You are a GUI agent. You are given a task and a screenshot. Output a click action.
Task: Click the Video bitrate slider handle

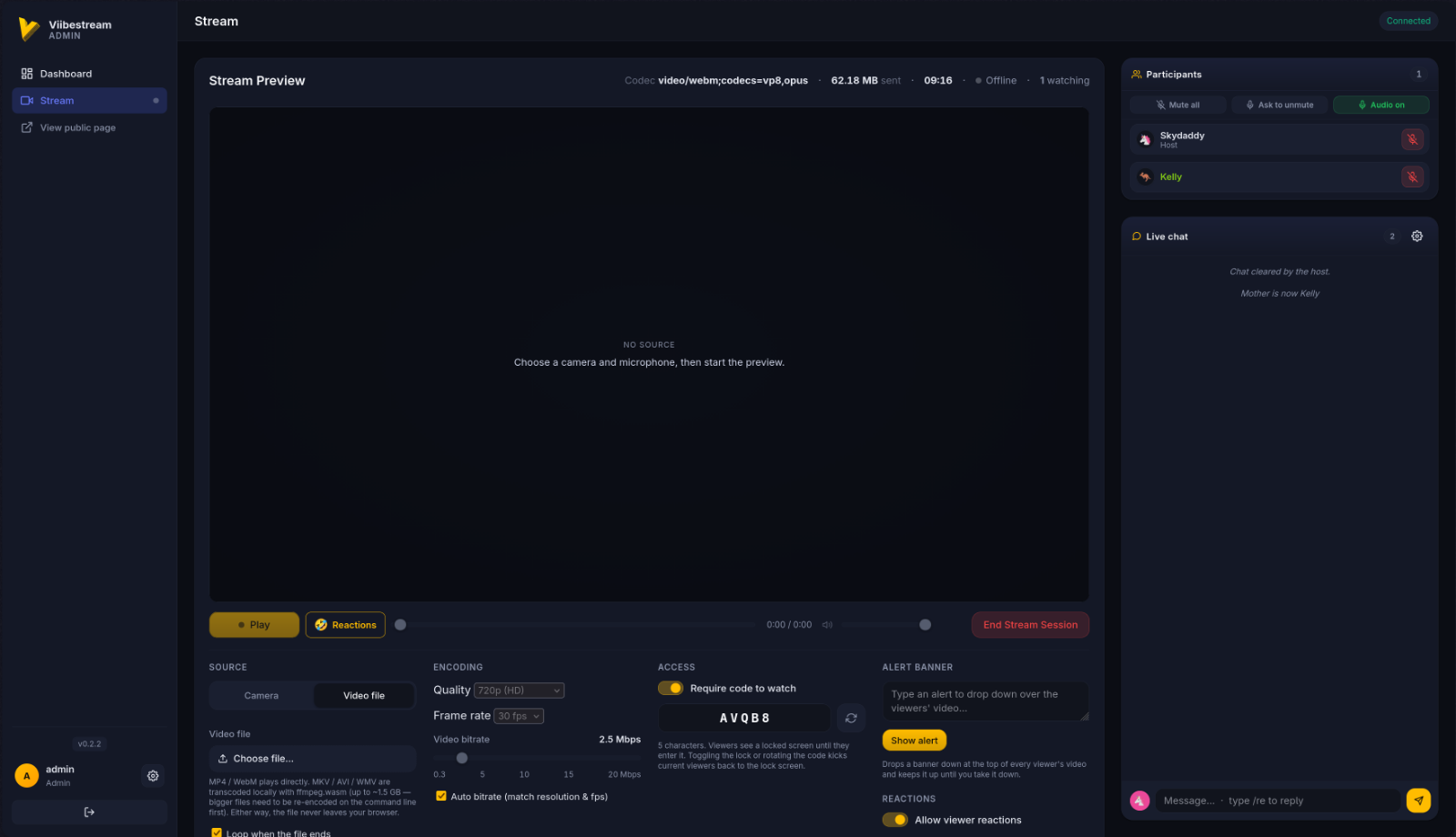(462, 758)
